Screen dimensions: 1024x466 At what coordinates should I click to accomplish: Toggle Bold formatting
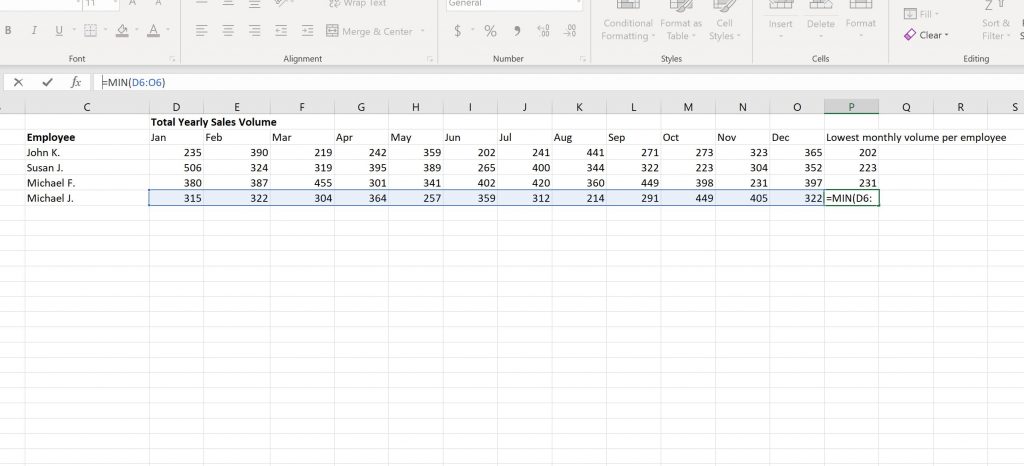(x=8, y=31)
